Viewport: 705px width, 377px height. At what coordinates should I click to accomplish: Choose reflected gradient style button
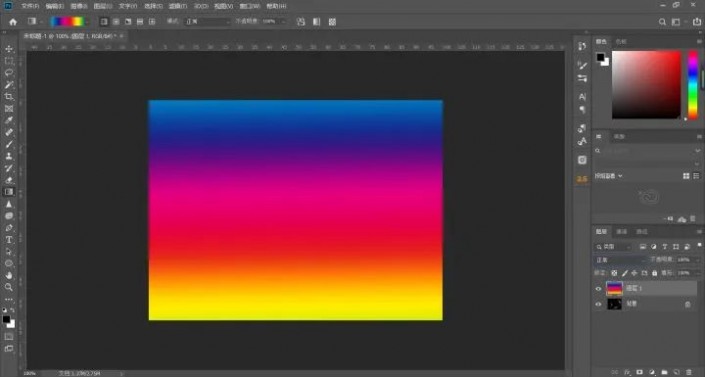point(140,22)
